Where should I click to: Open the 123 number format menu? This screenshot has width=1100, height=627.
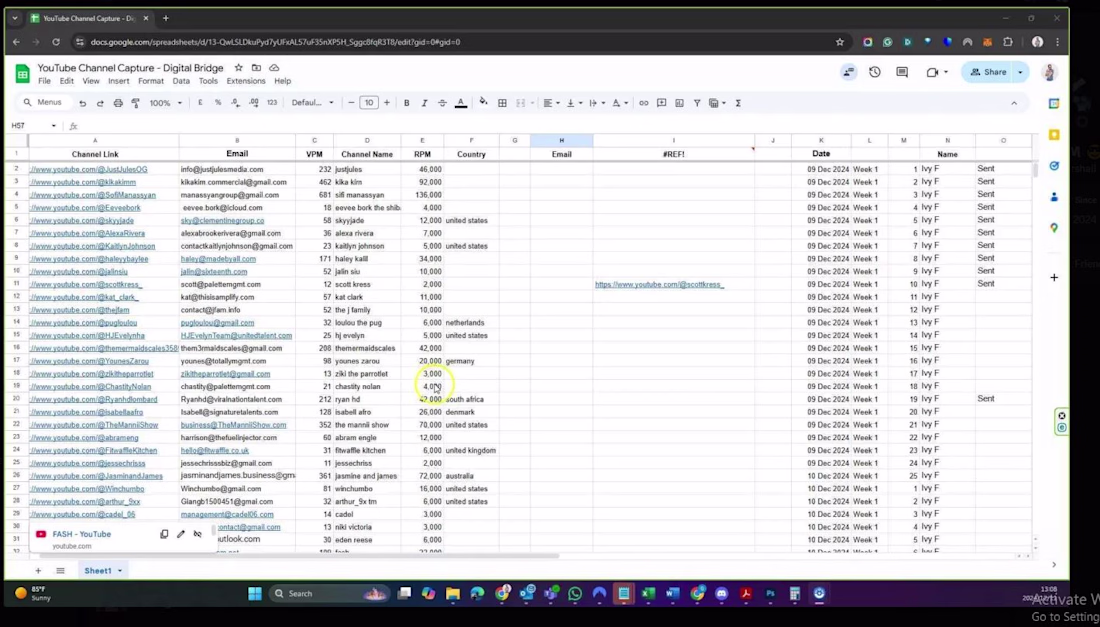point(271,102)
